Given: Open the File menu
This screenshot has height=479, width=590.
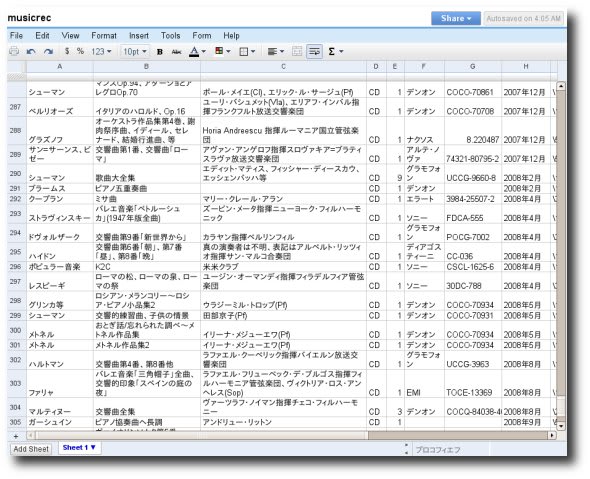Looking at the screenshot, I should [16, 35].
